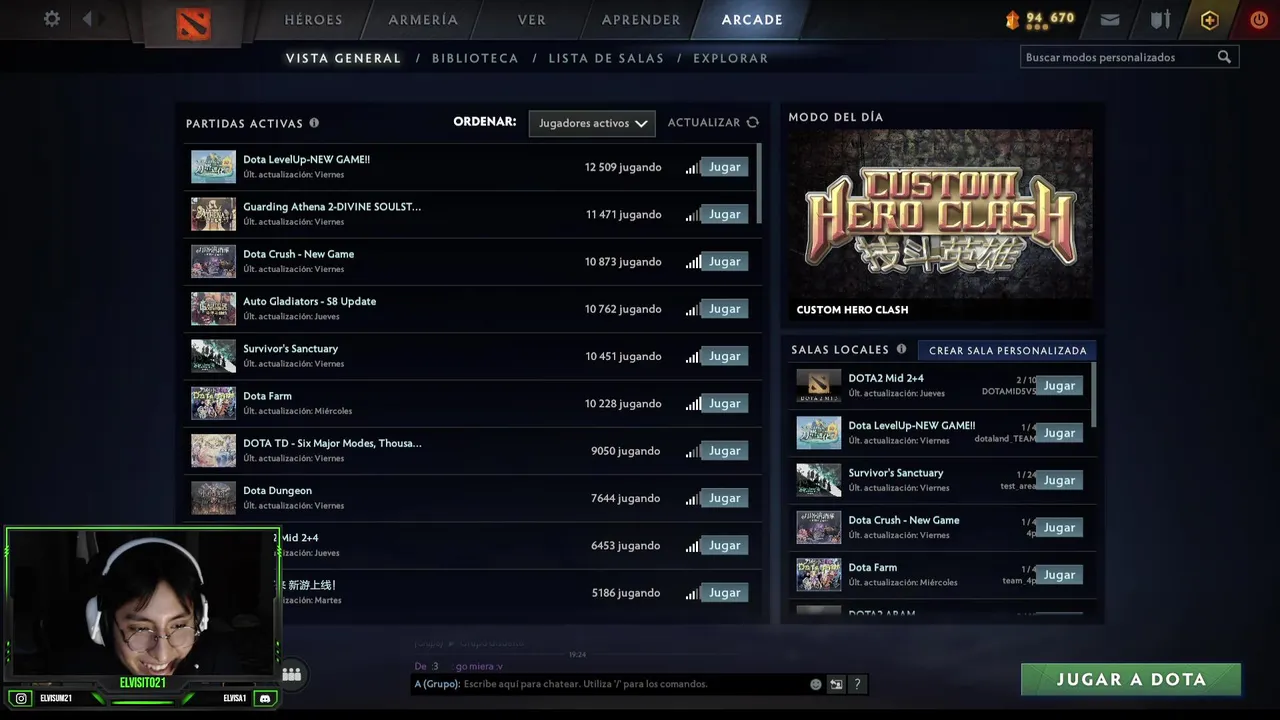
Task: Click Jugar for Dota Farm in Partidas Activas
Action: (x=725, y=404)
